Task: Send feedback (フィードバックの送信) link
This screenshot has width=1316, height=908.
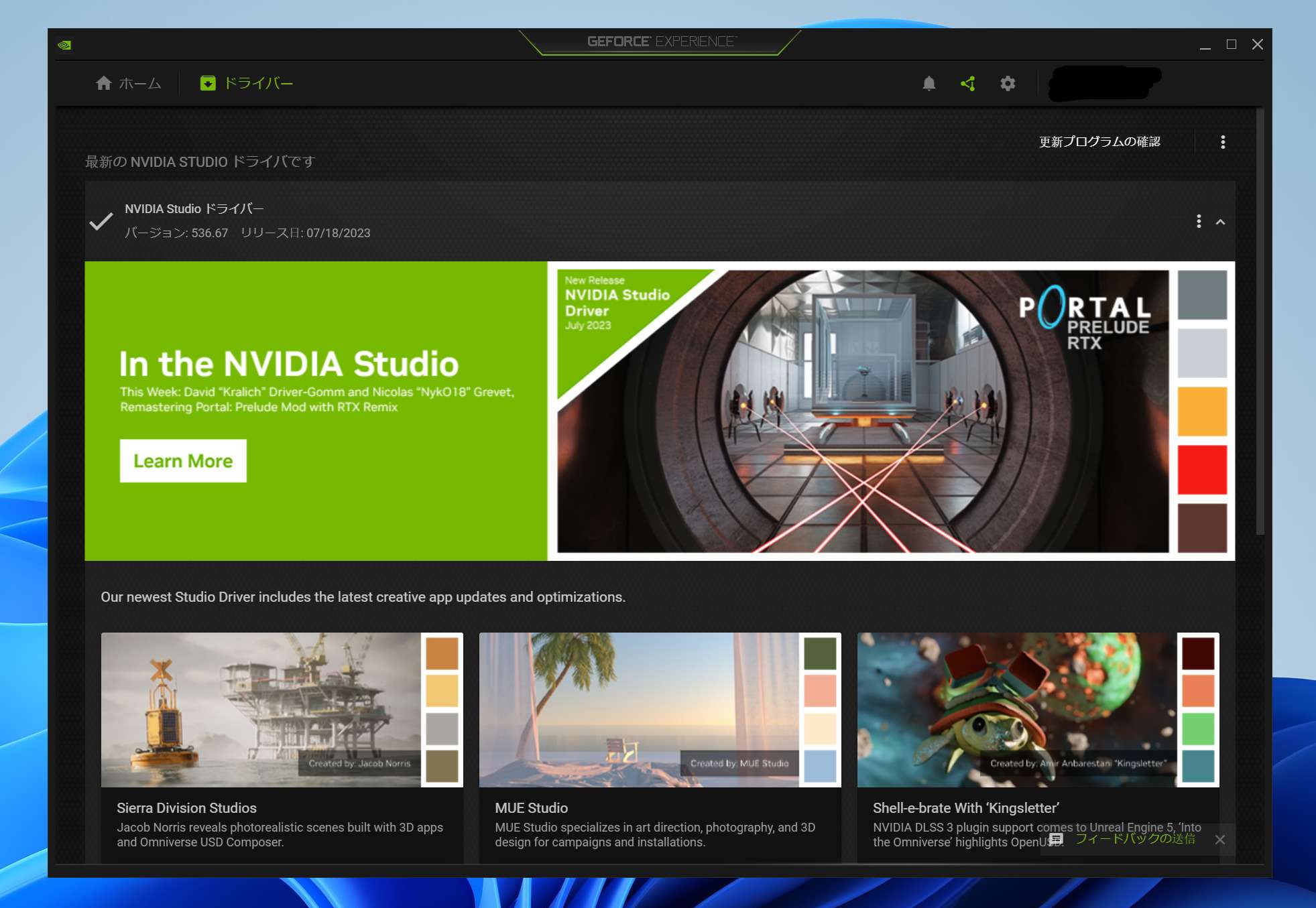Action: tap(1135, 838)
